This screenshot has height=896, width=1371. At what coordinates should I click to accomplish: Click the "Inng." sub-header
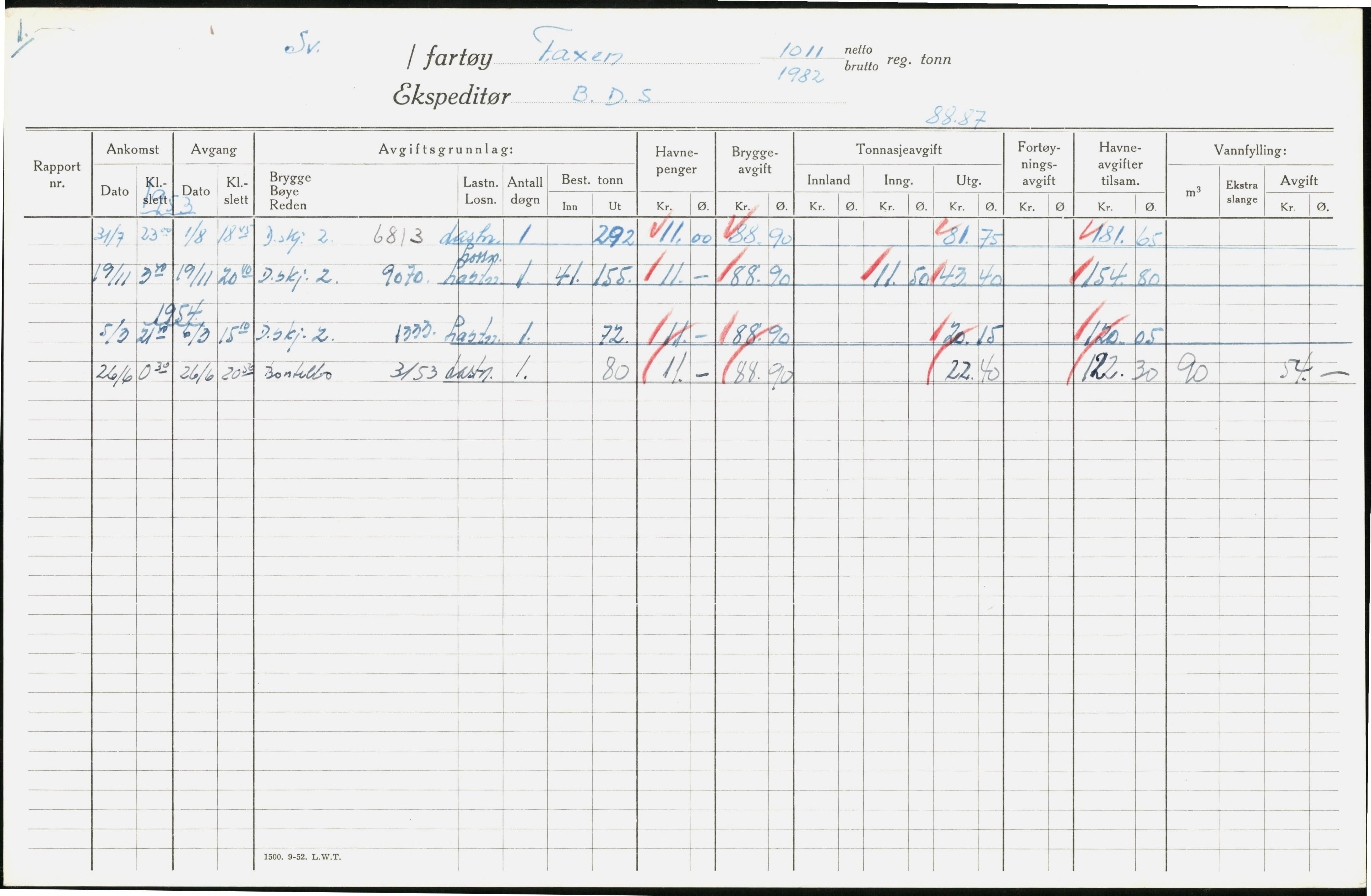tap(898, 181)
